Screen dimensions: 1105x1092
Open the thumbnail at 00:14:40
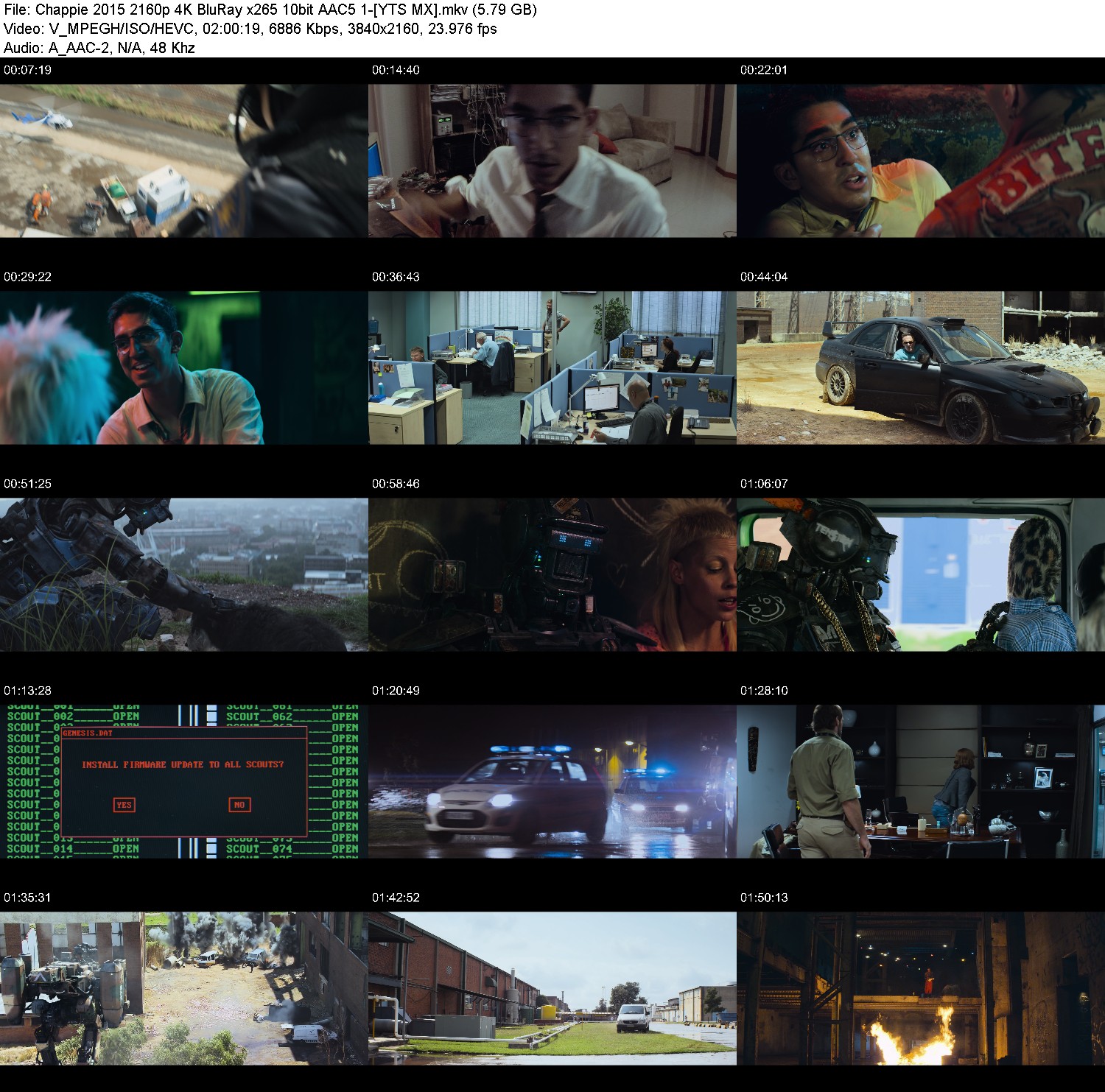[x=552, y=161]
